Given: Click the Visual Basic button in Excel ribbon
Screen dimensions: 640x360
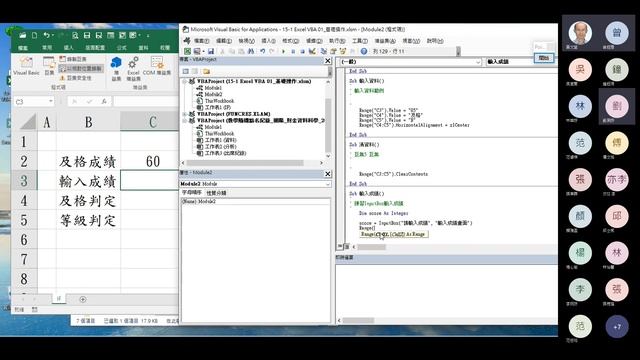Looking at the screenshot, I should pyautogui.click(x=27, y=66).
